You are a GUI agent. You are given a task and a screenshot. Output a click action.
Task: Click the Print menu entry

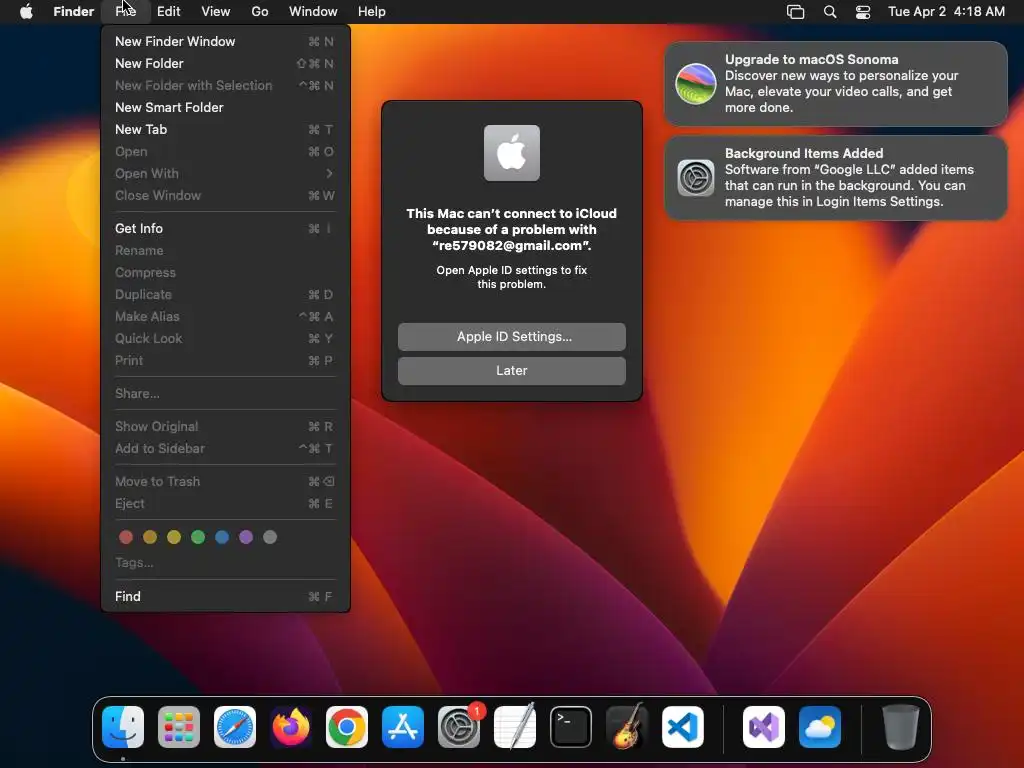pos(225,360)
